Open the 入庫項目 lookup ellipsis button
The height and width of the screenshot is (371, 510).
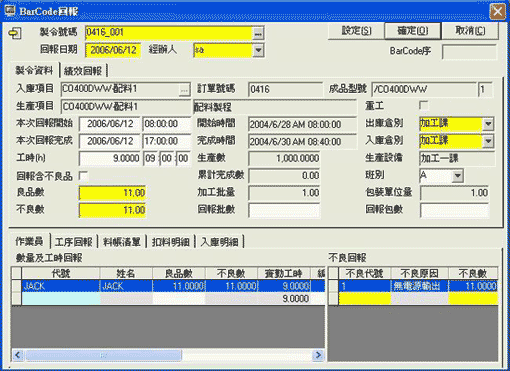[x=184, y=90]
